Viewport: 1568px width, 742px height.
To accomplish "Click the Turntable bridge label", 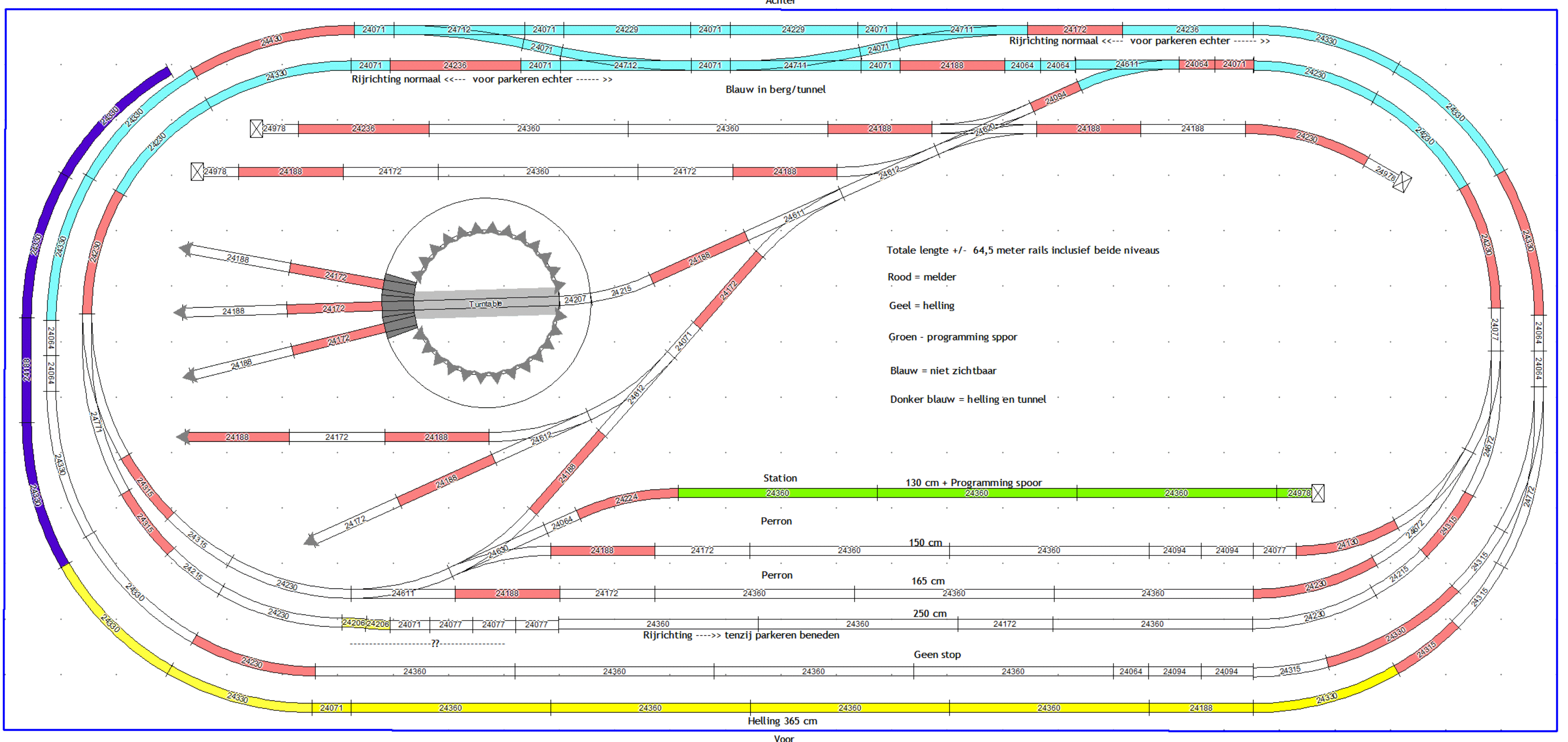I will tap(485, 304).
